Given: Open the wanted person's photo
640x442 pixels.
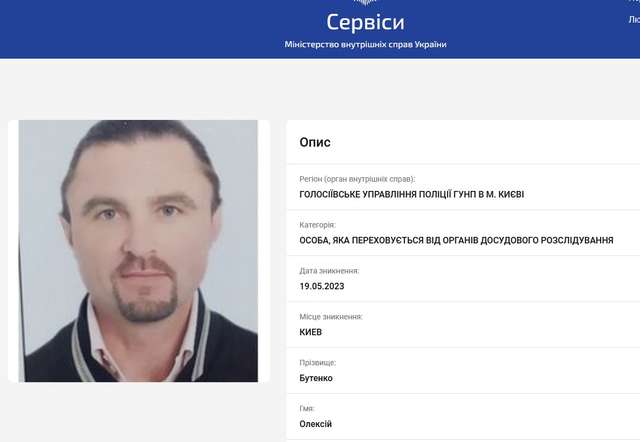Looking at the screenshot, I should 138,251.
